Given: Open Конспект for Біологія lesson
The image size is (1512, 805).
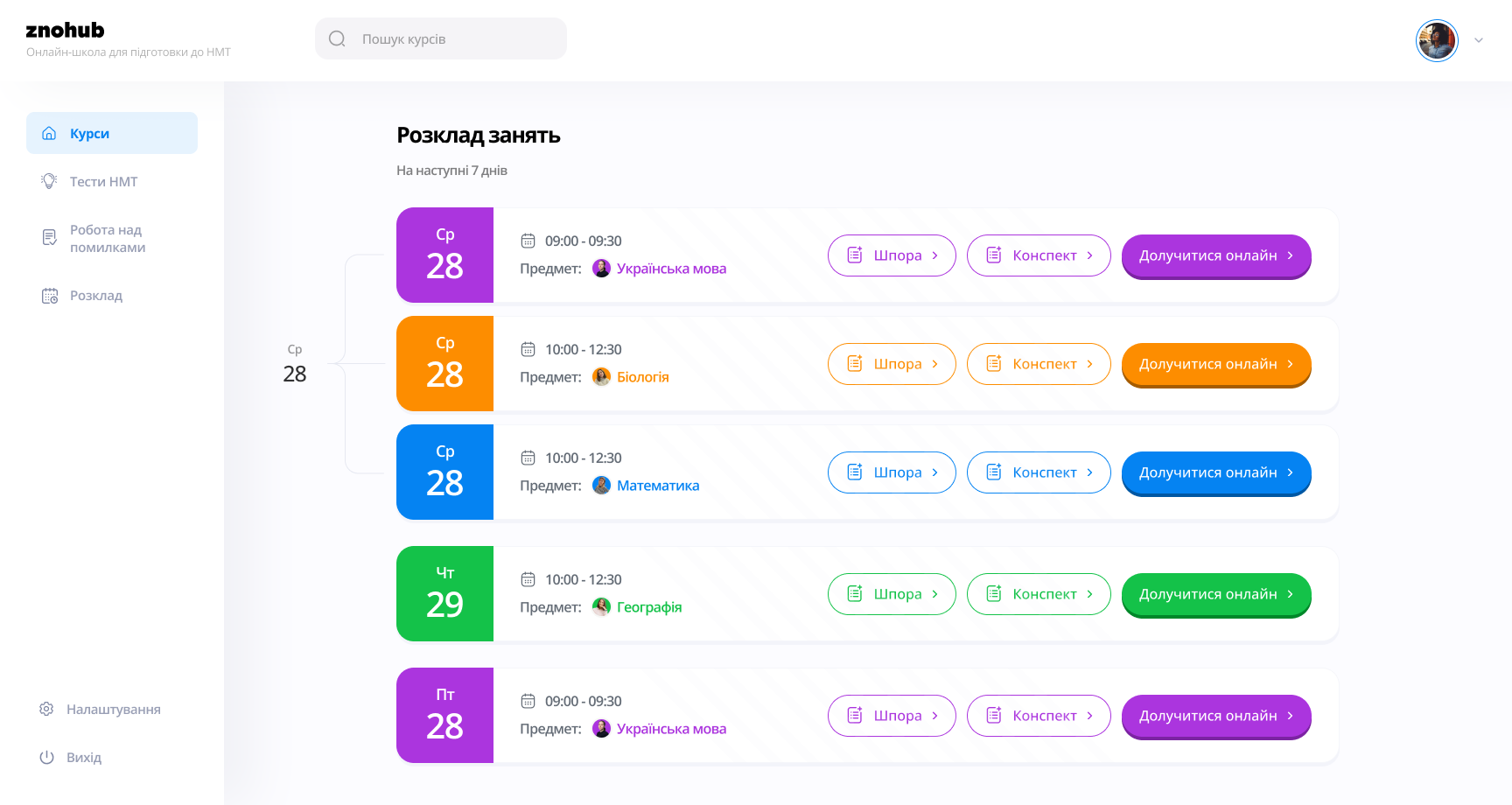Looking at the screenshot, I should click(1039, 364).
